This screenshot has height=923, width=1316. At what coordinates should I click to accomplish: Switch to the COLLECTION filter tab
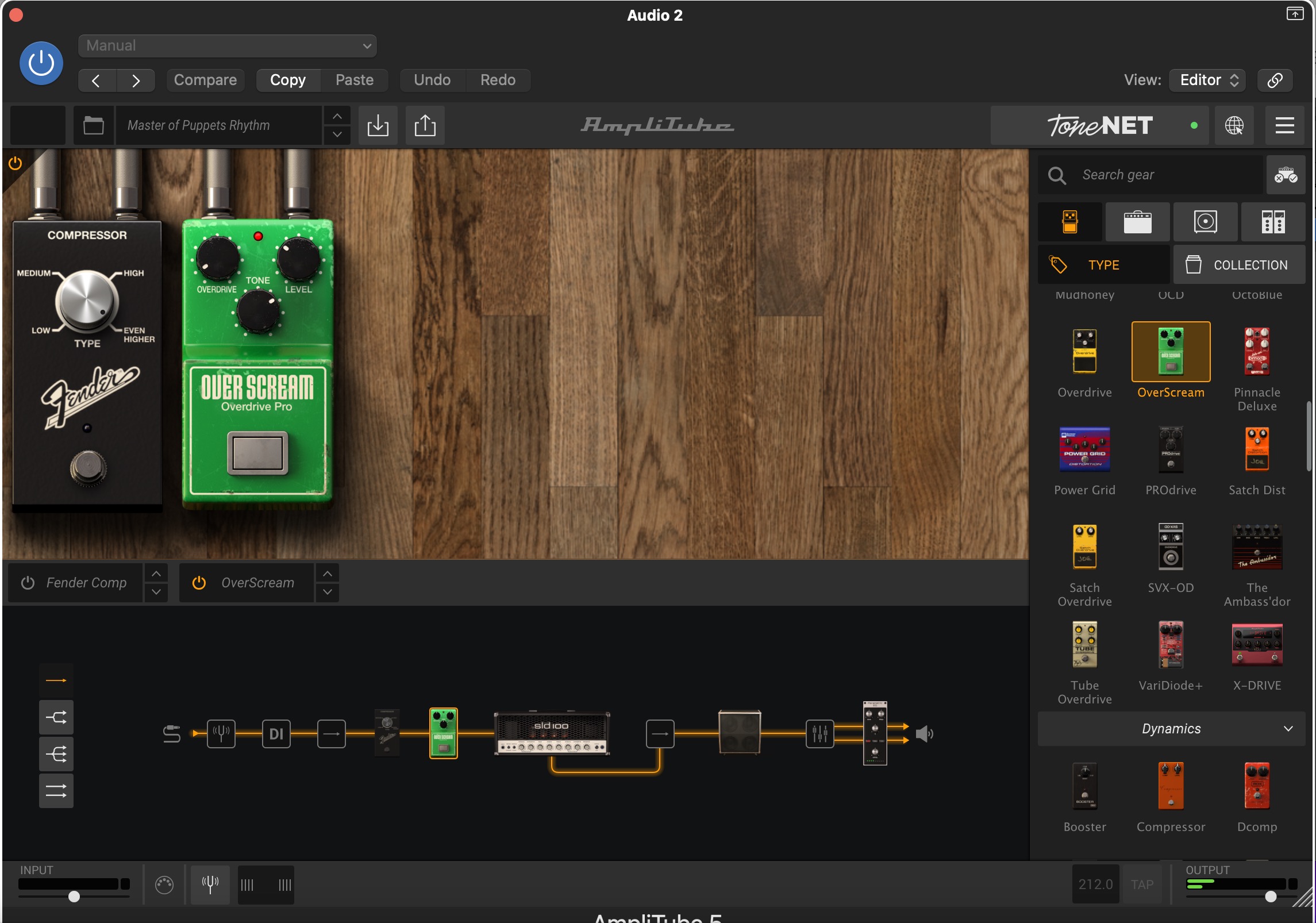[1239, 265]
